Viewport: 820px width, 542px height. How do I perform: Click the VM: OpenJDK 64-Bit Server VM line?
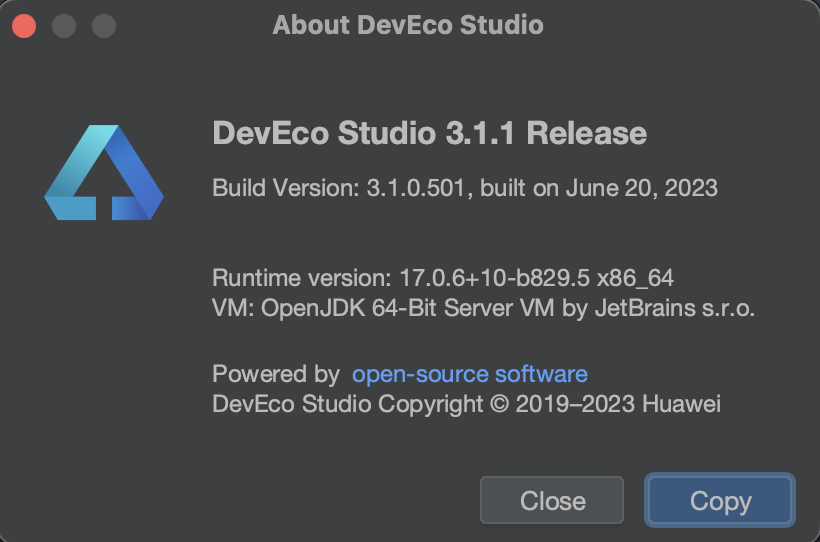483,308
